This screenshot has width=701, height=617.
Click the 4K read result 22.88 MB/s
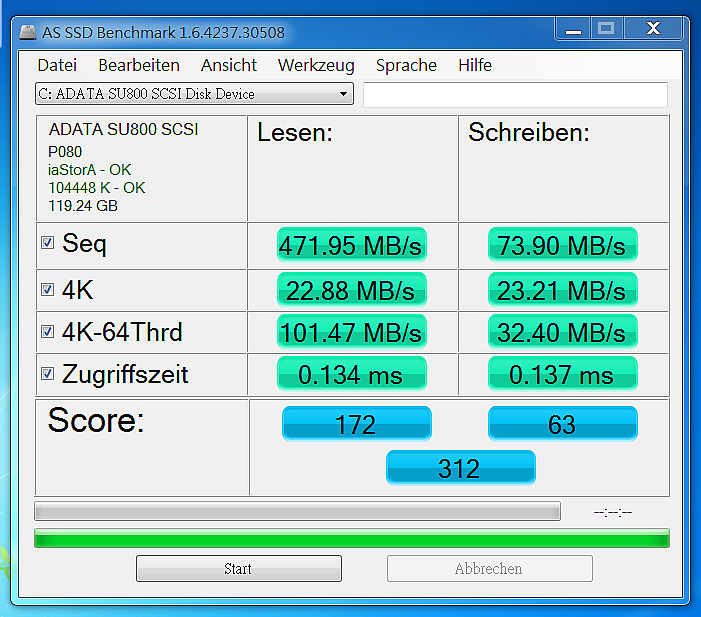click(x=352, y=290)
